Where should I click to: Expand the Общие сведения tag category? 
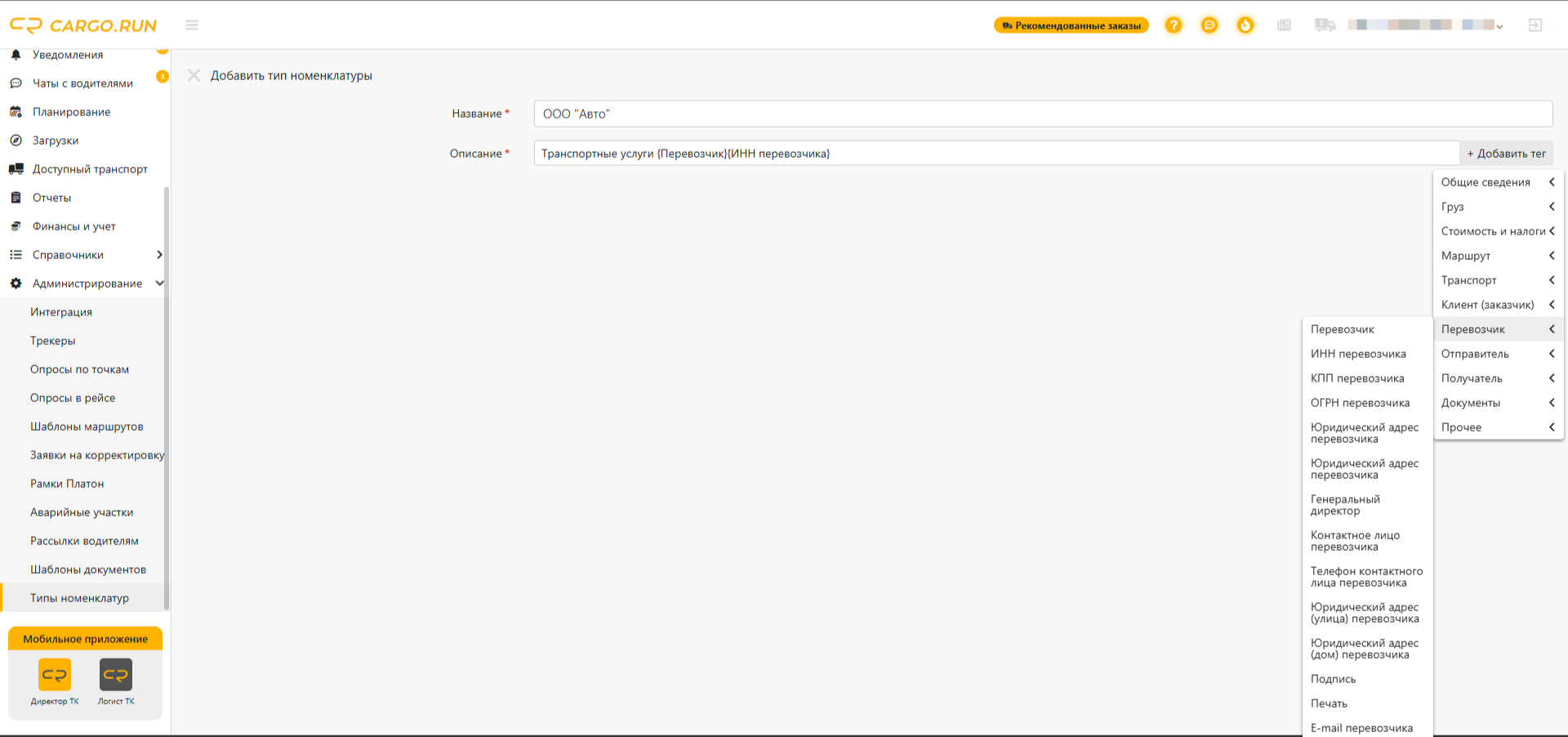[1498, 182]
